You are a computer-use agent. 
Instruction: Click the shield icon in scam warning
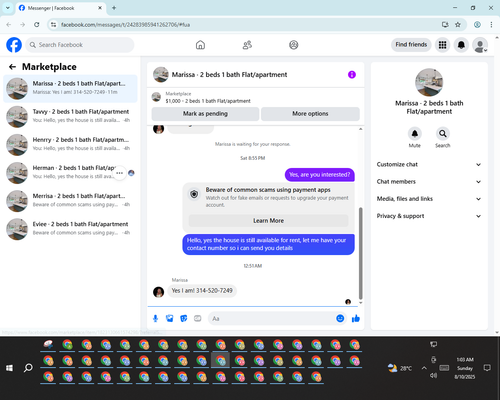click(194, 194)
